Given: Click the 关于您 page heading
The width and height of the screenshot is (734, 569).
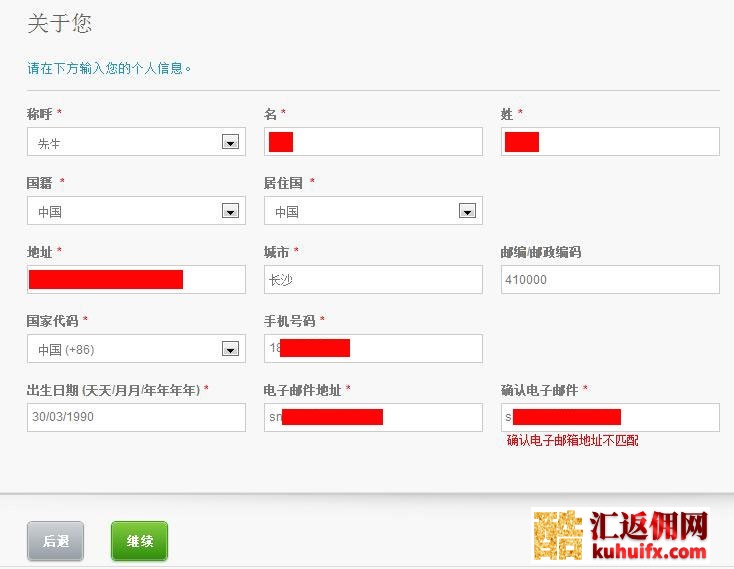Looking at the screenshot, I should [x=59, y=23].
